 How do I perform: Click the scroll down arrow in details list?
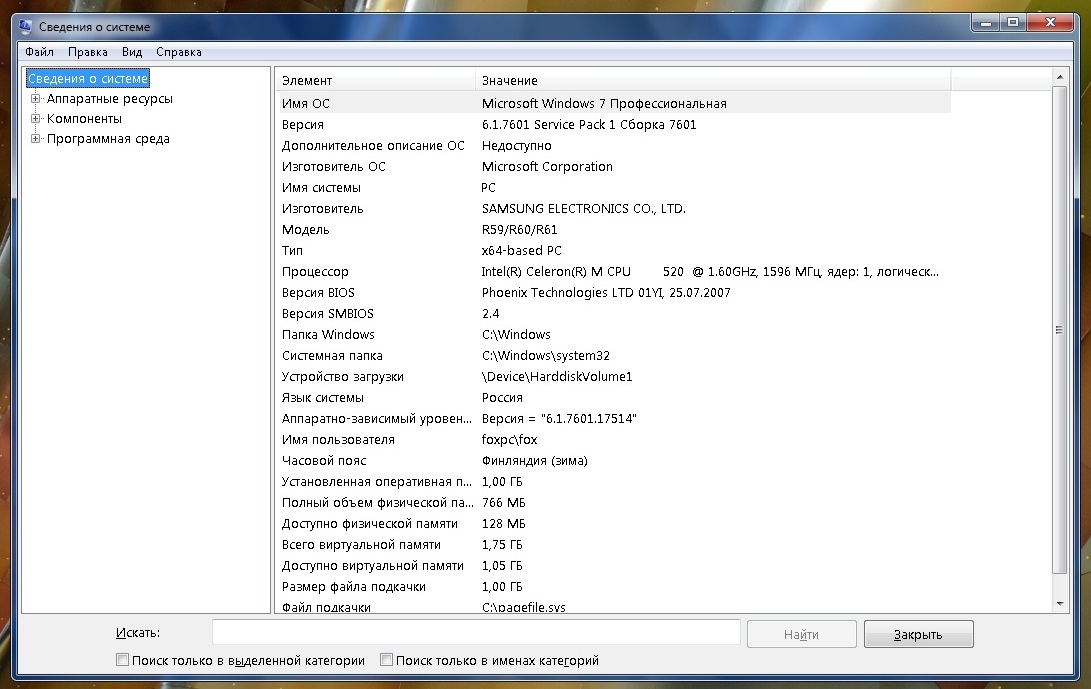[1060, 604]
